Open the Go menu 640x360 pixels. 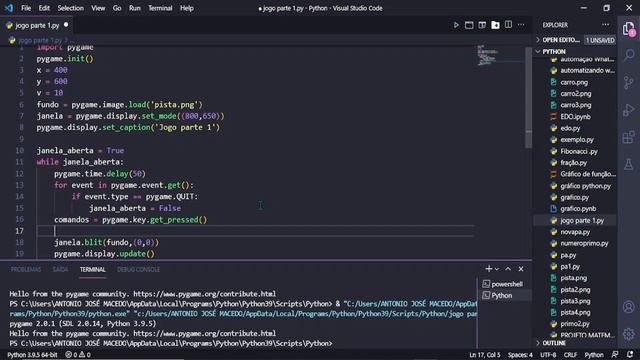pos(117,8)
